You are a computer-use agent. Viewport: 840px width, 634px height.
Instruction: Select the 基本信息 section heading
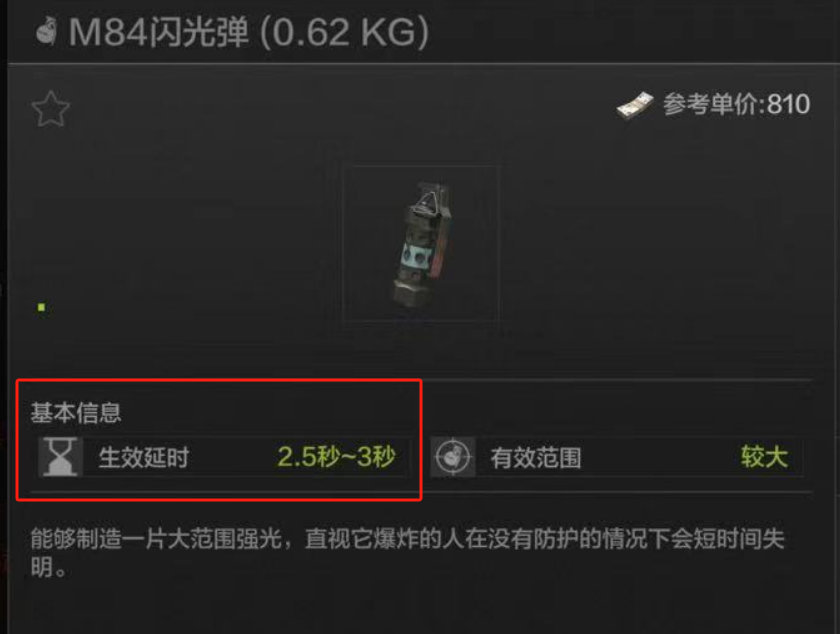pos(76,413)
